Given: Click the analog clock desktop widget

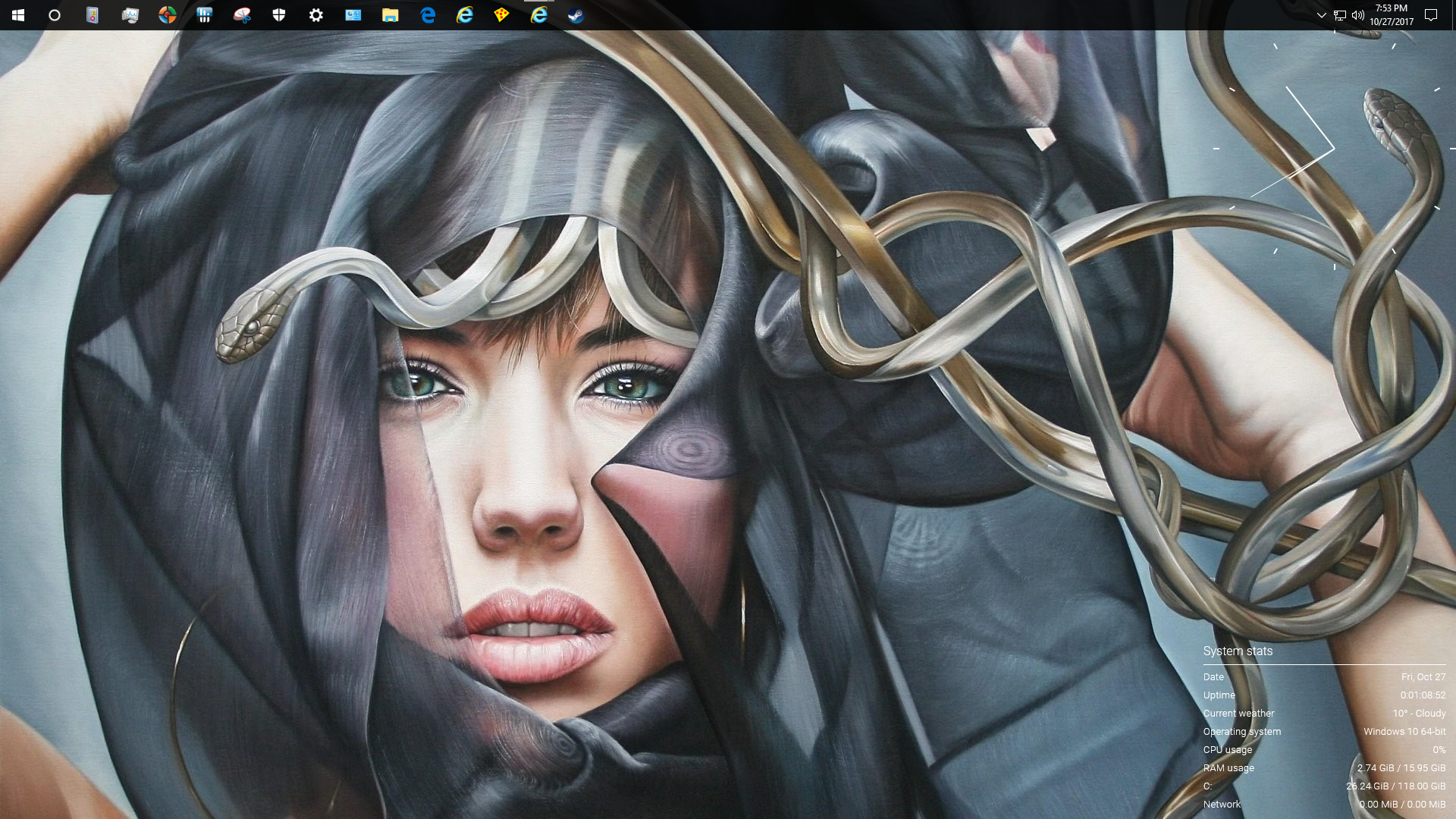Looking at the screenshot, I should click(1335, 149).
